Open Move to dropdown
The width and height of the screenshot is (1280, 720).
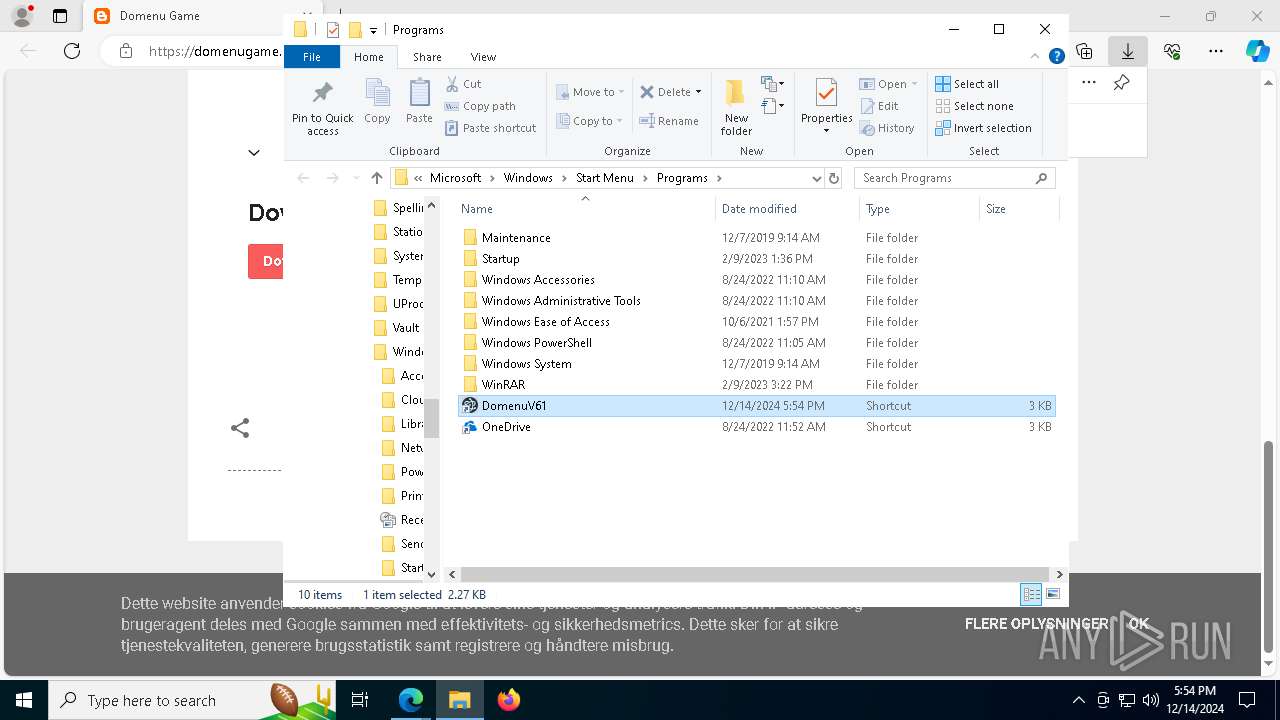click(x=590, y=92)
